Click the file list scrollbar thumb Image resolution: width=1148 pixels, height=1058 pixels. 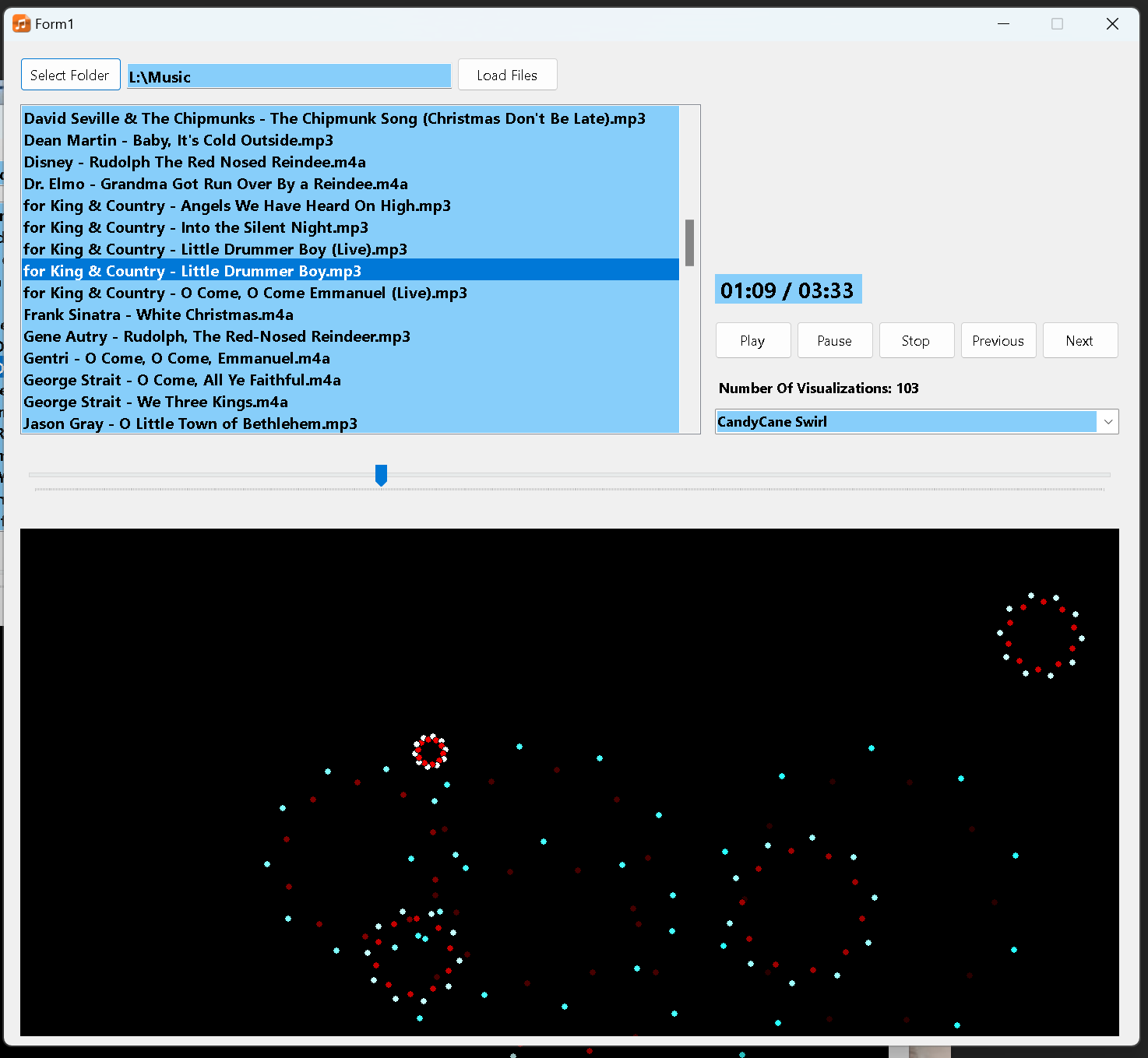(689, 243)
